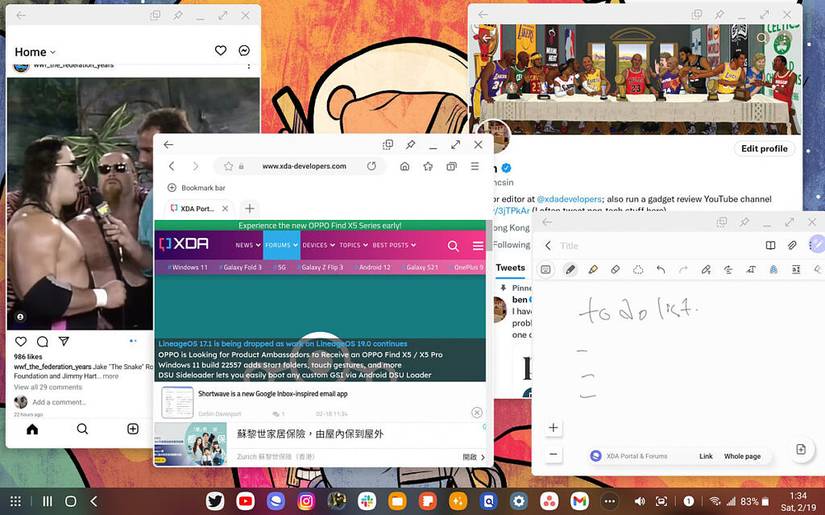Undo last stroke in Notes
825x515 pixels.
661,269
